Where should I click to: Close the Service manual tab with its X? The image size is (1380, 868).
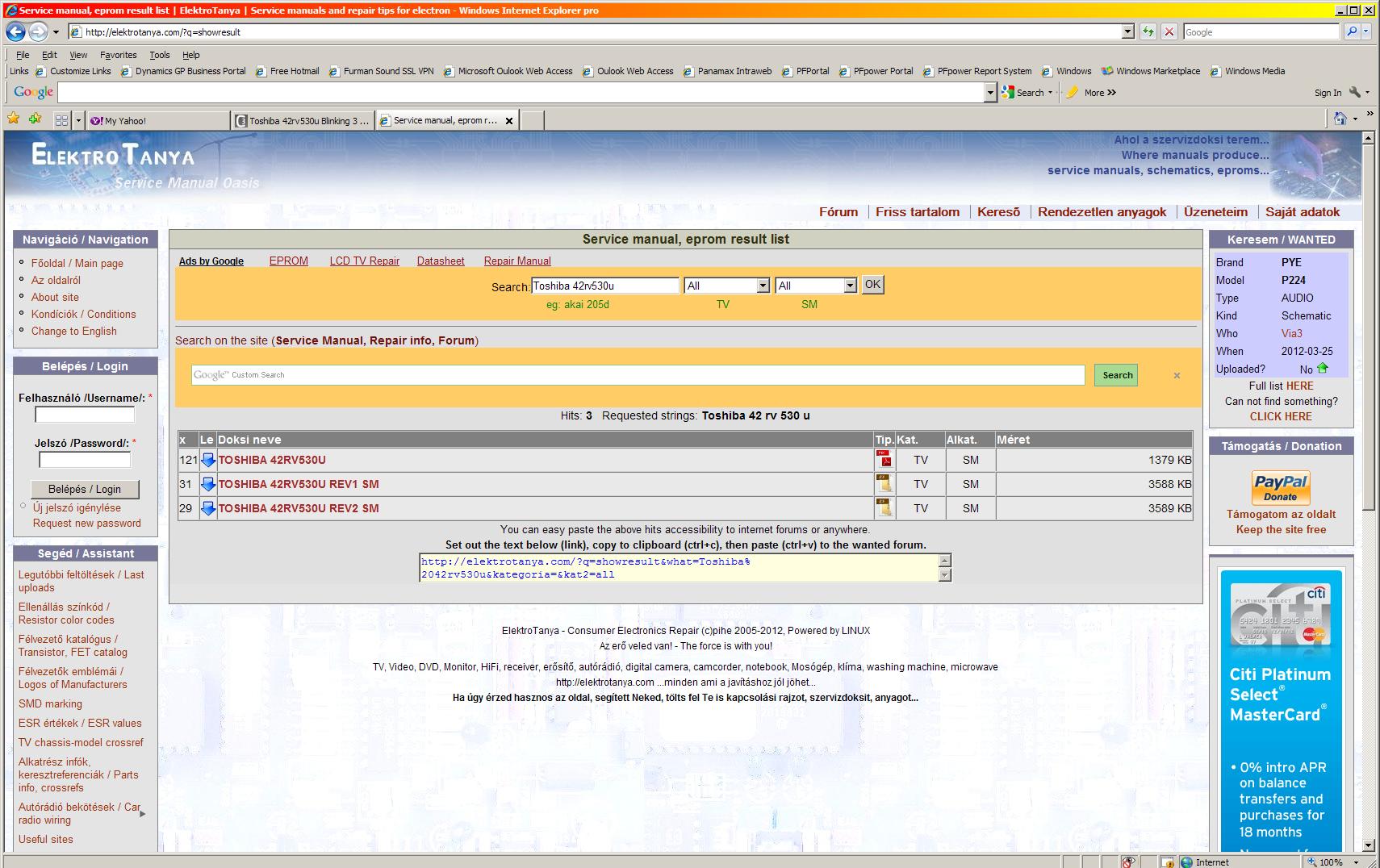[x=509, y=121]
